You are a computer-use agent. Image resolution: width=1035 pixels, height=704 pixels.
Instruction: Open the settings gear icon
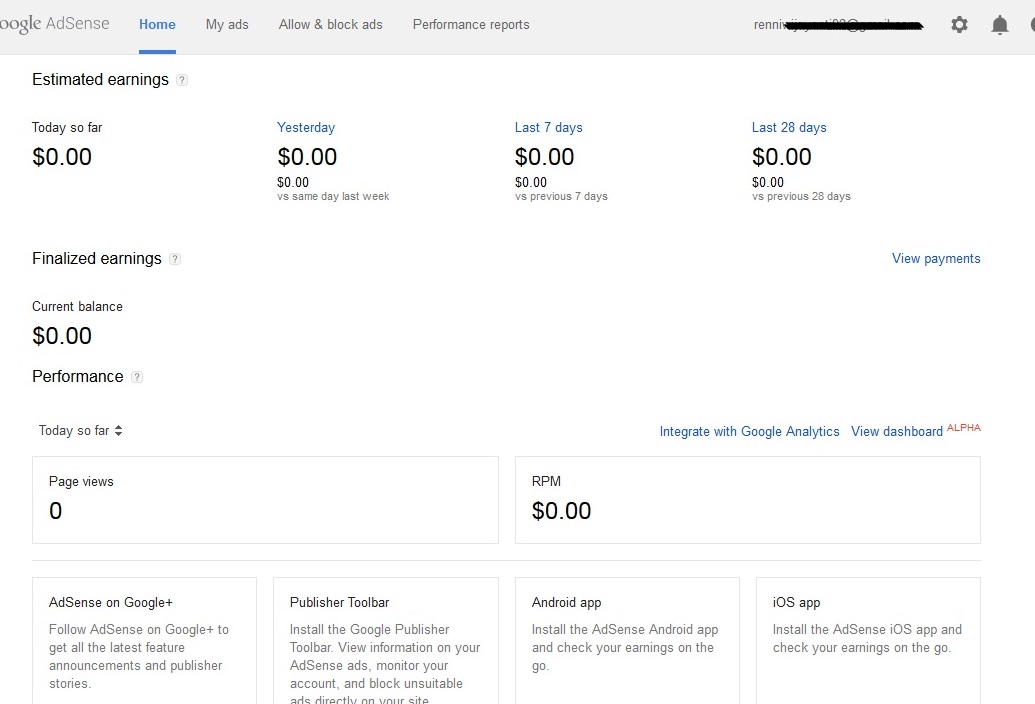coord(959,25)
